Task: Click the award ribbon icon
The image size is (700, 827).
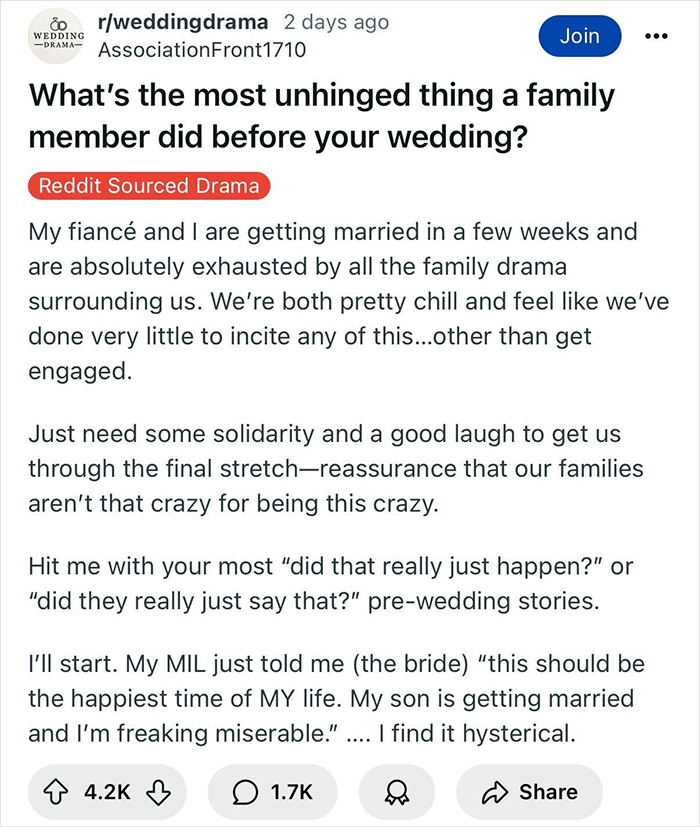Action: point(397,791)
